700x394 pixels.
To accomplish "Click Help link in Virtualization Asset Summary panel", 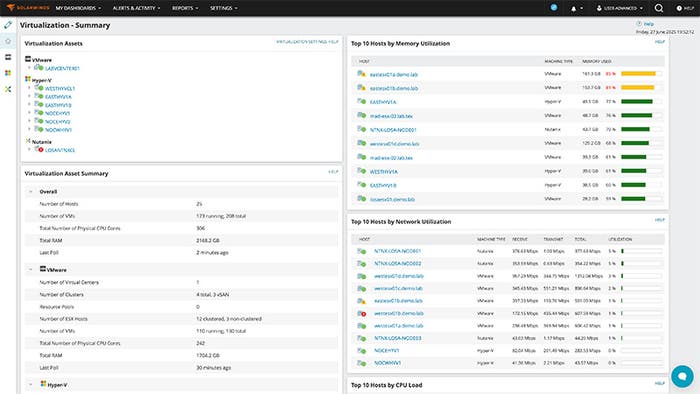I will (x=333, y=172).
